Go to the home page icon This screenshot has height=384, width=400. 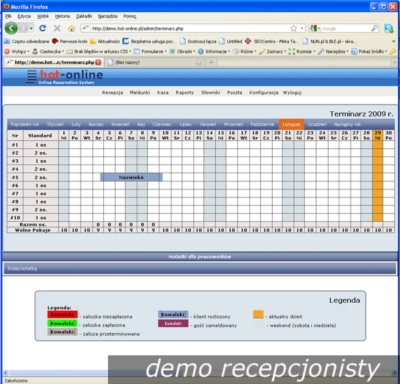[x=71, y=28]
